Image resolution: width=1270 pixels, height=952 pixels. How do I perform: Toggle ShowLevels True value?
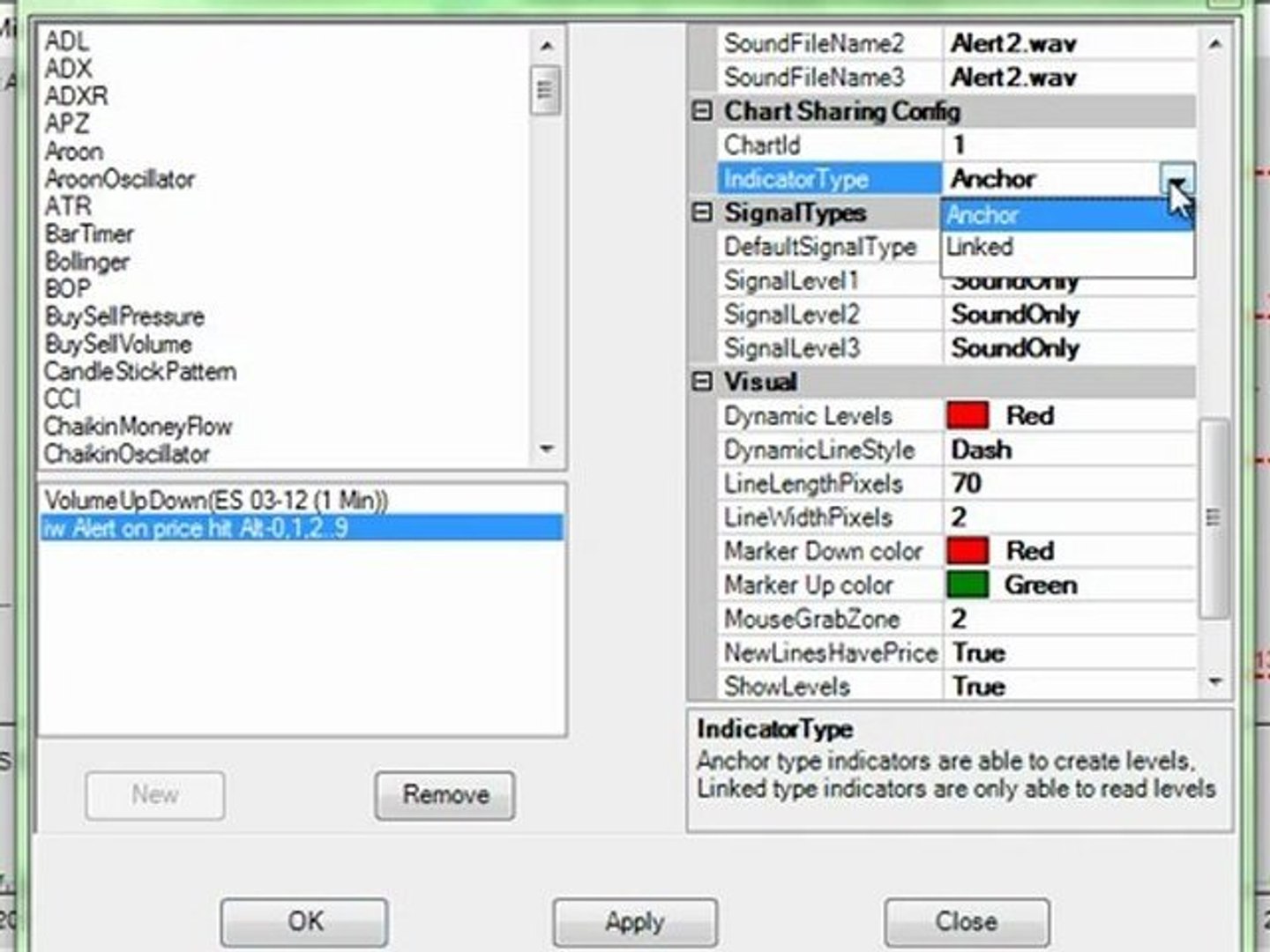click(x=1070, y=686)
